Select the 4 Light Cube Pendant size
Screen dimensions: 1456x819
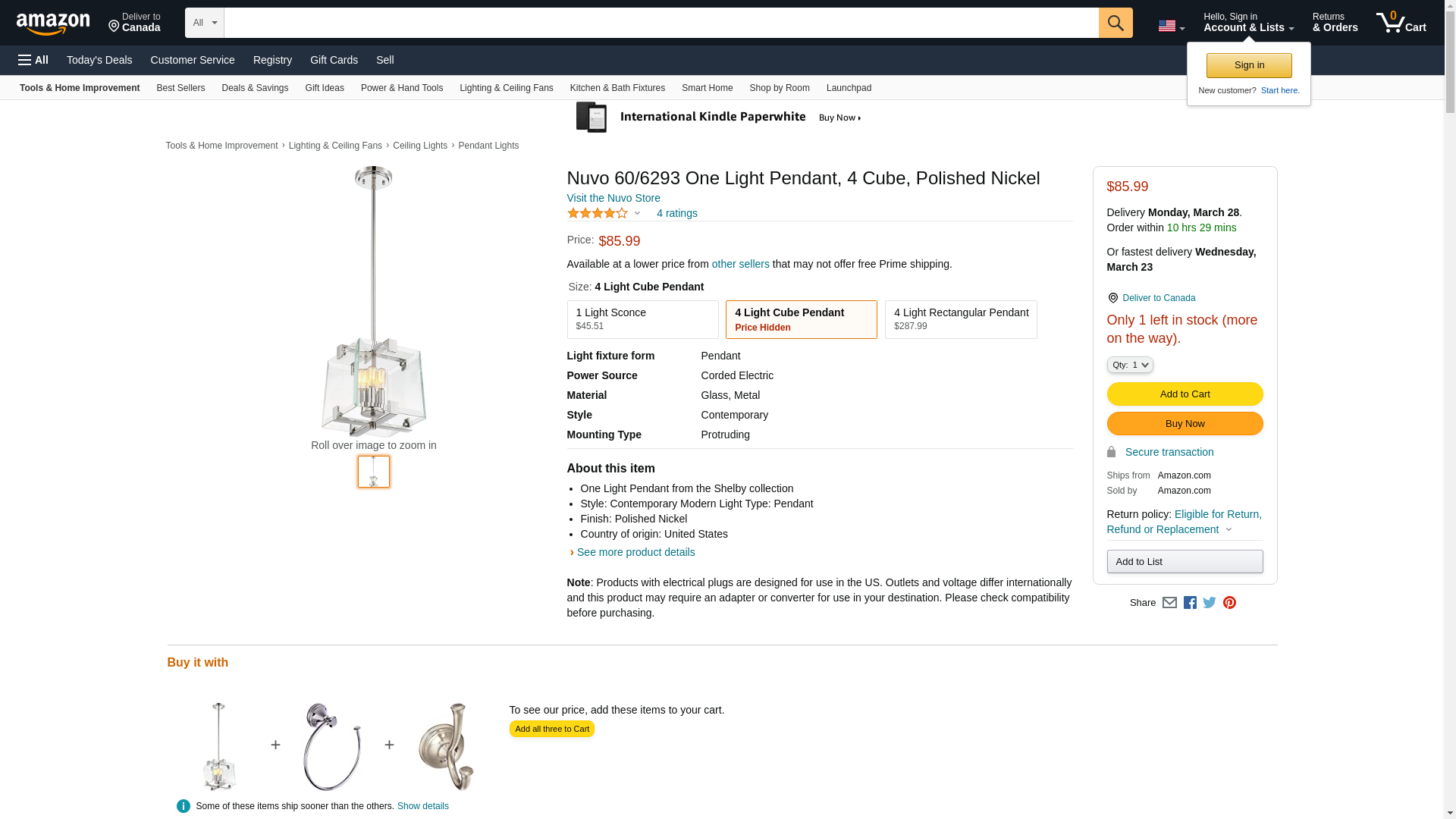point(801,319)
